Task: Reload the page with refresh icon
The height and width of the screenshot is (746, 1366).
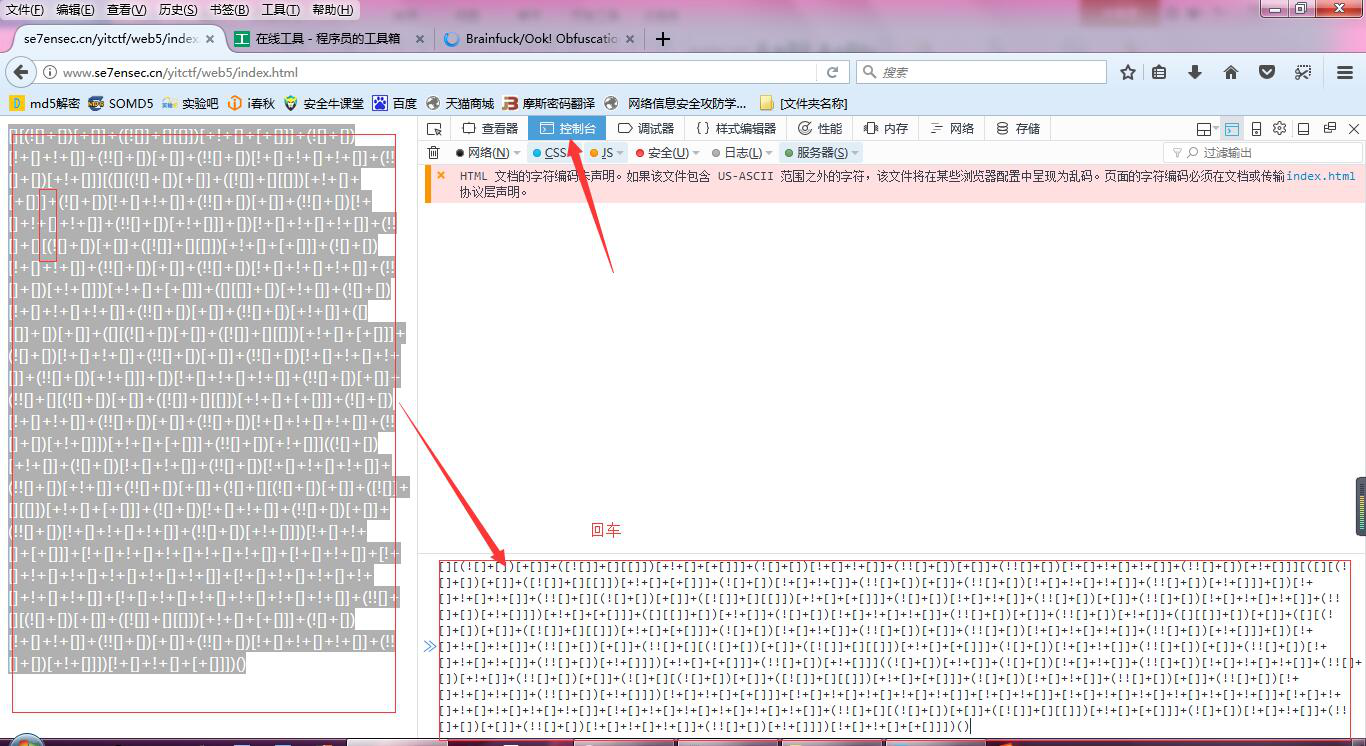Action: 832,72
